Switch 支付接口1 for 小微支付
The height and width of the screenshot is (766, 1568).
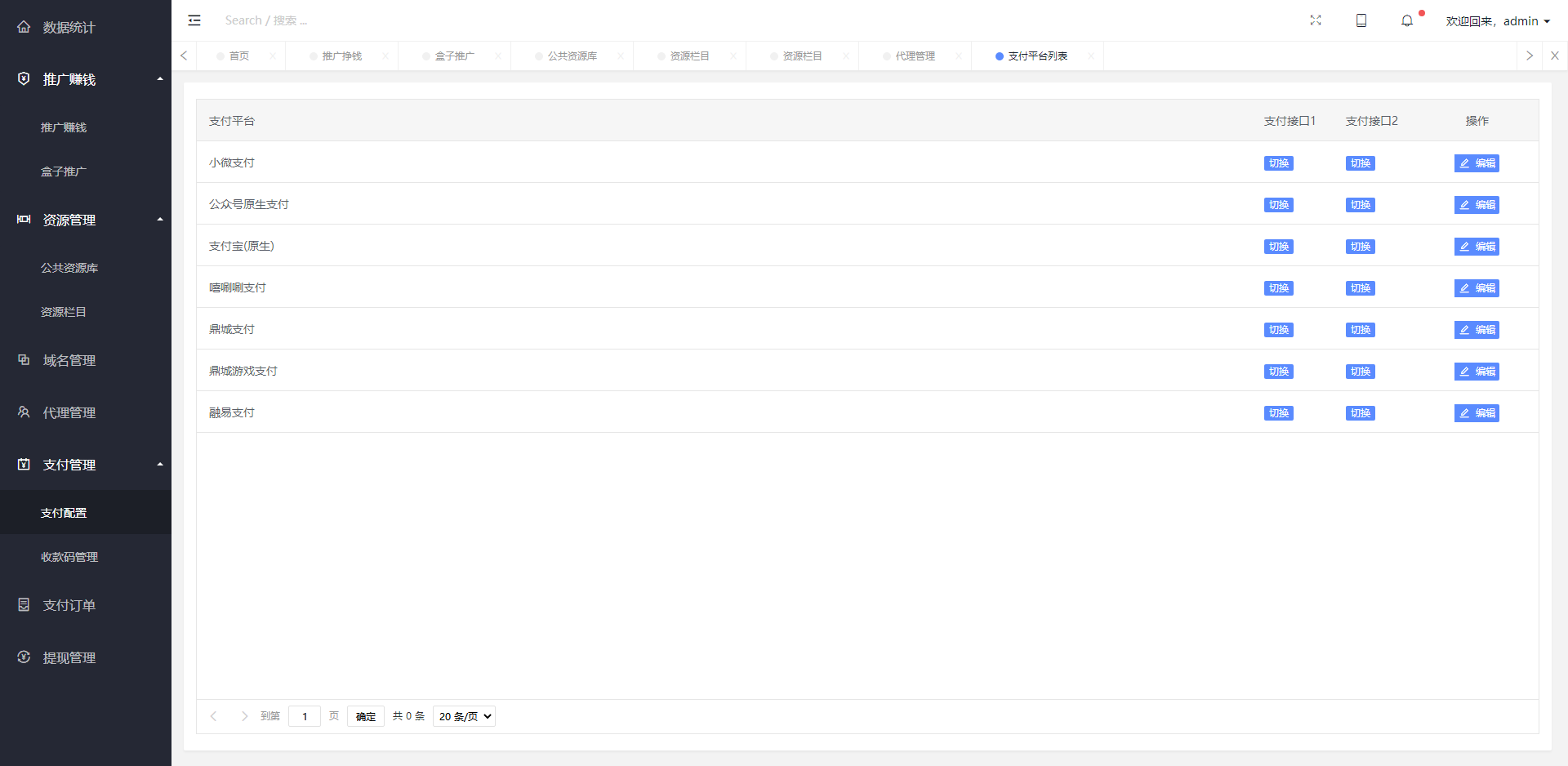coord(1278,163)
